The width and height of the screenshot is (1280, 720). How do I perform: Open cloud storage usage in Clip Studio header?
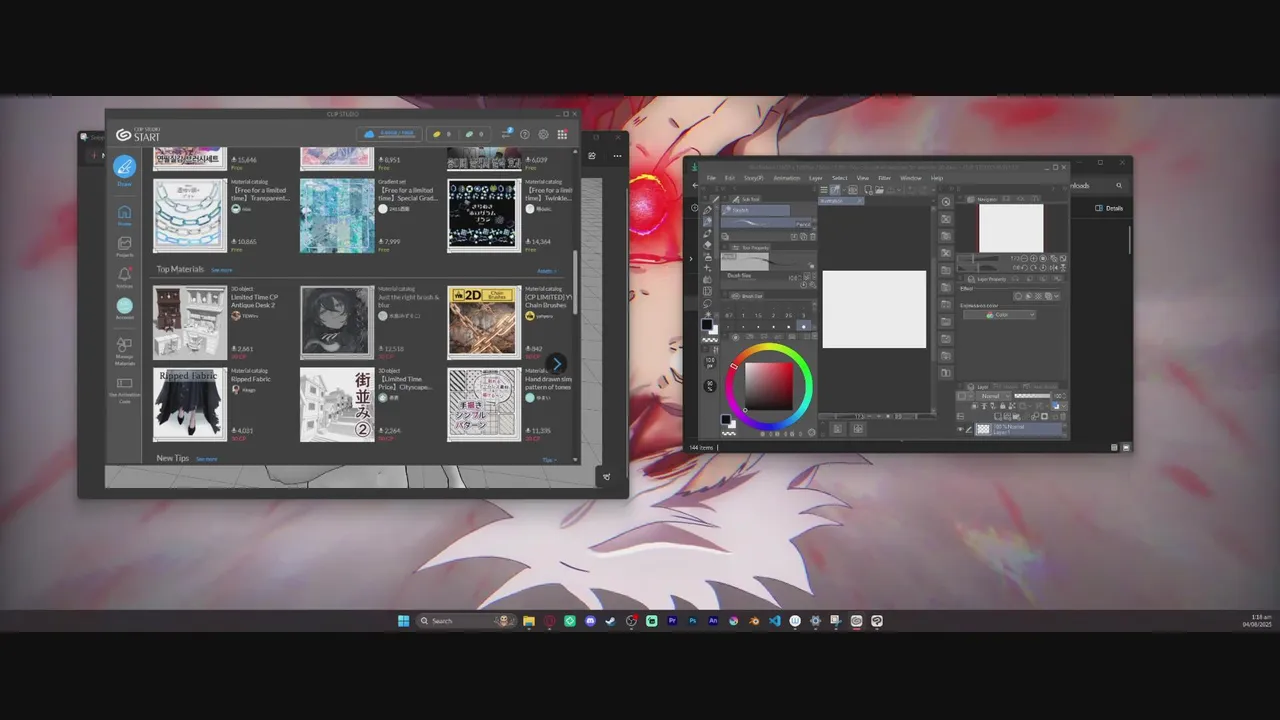coord(389,134)
